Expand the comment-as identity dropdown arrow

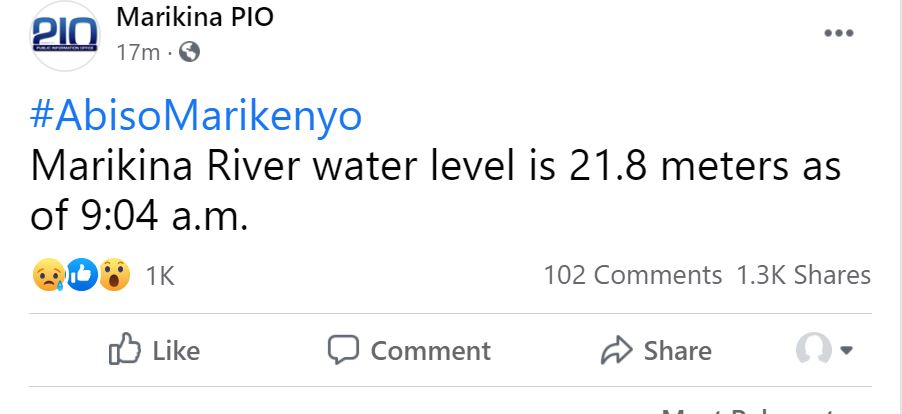[847, 350]
